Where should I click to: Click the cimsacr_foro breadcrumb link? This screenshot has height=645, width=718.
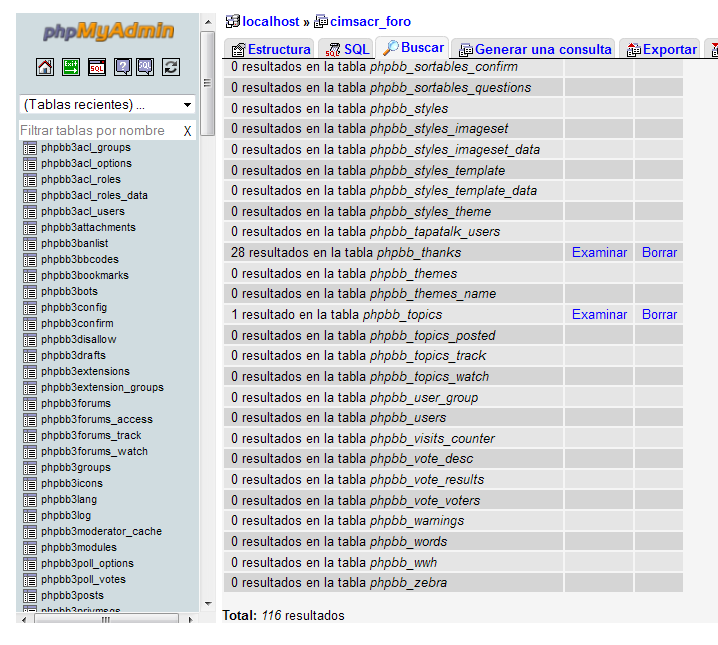pyautogui.click(x=370, y=21)
